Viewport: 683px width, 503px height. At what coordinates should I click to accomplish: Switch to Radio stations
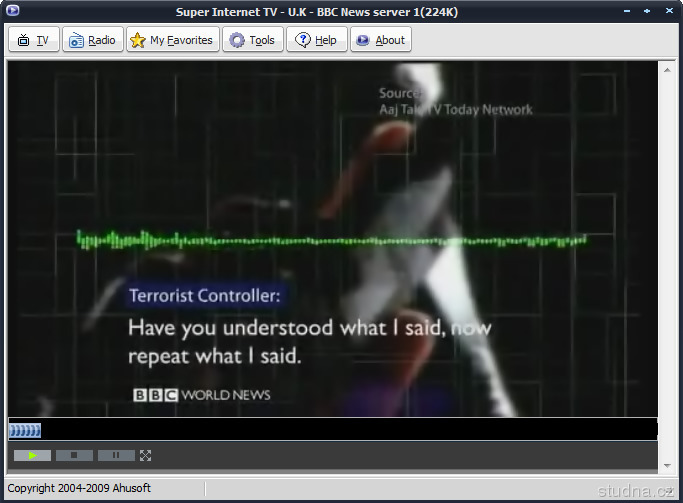point(92,40)
